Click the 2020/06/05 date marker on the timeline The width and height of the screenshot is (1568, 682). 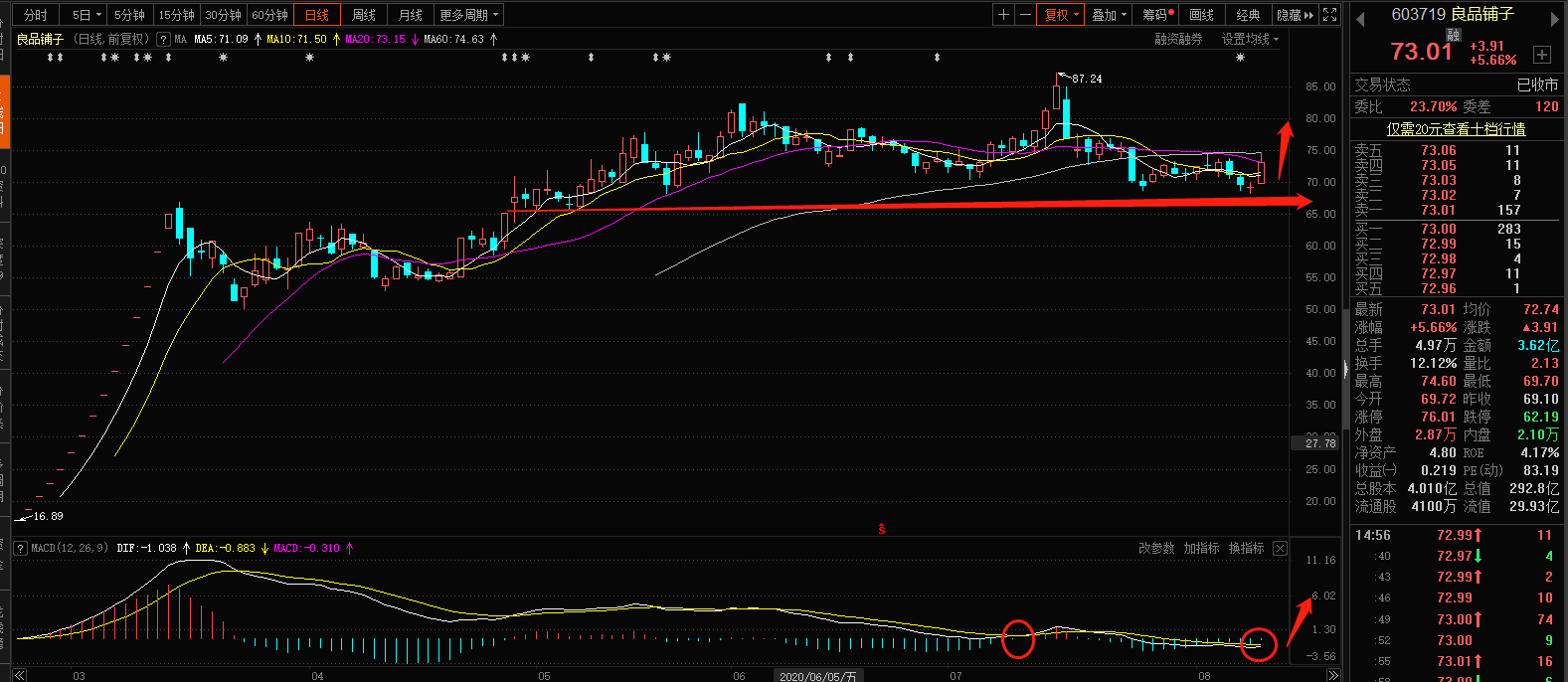[x=816, y=676]
